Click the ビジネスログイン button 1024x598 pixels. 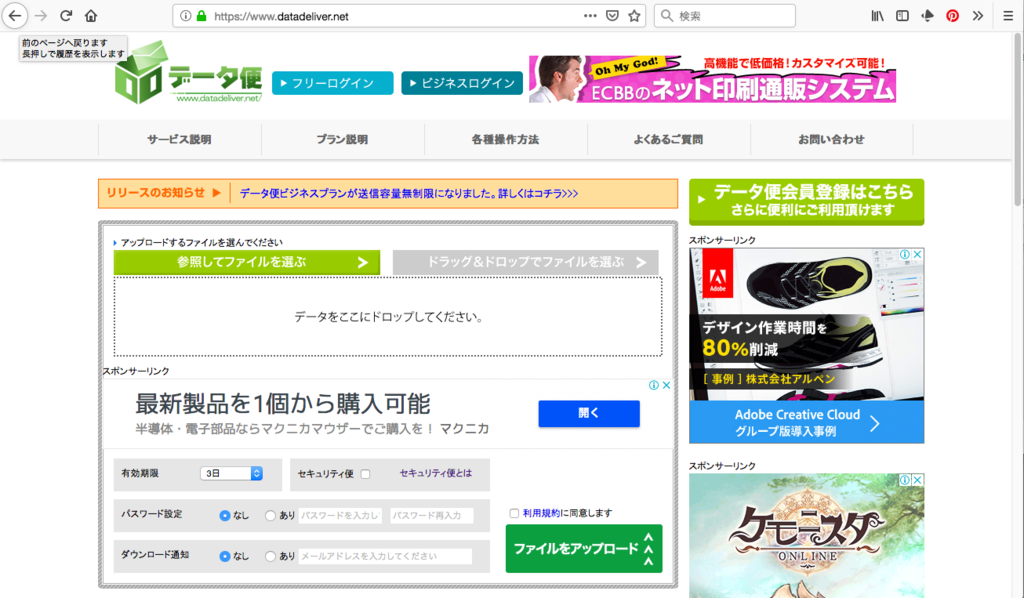pyautogui.click(x=462, y=83)
